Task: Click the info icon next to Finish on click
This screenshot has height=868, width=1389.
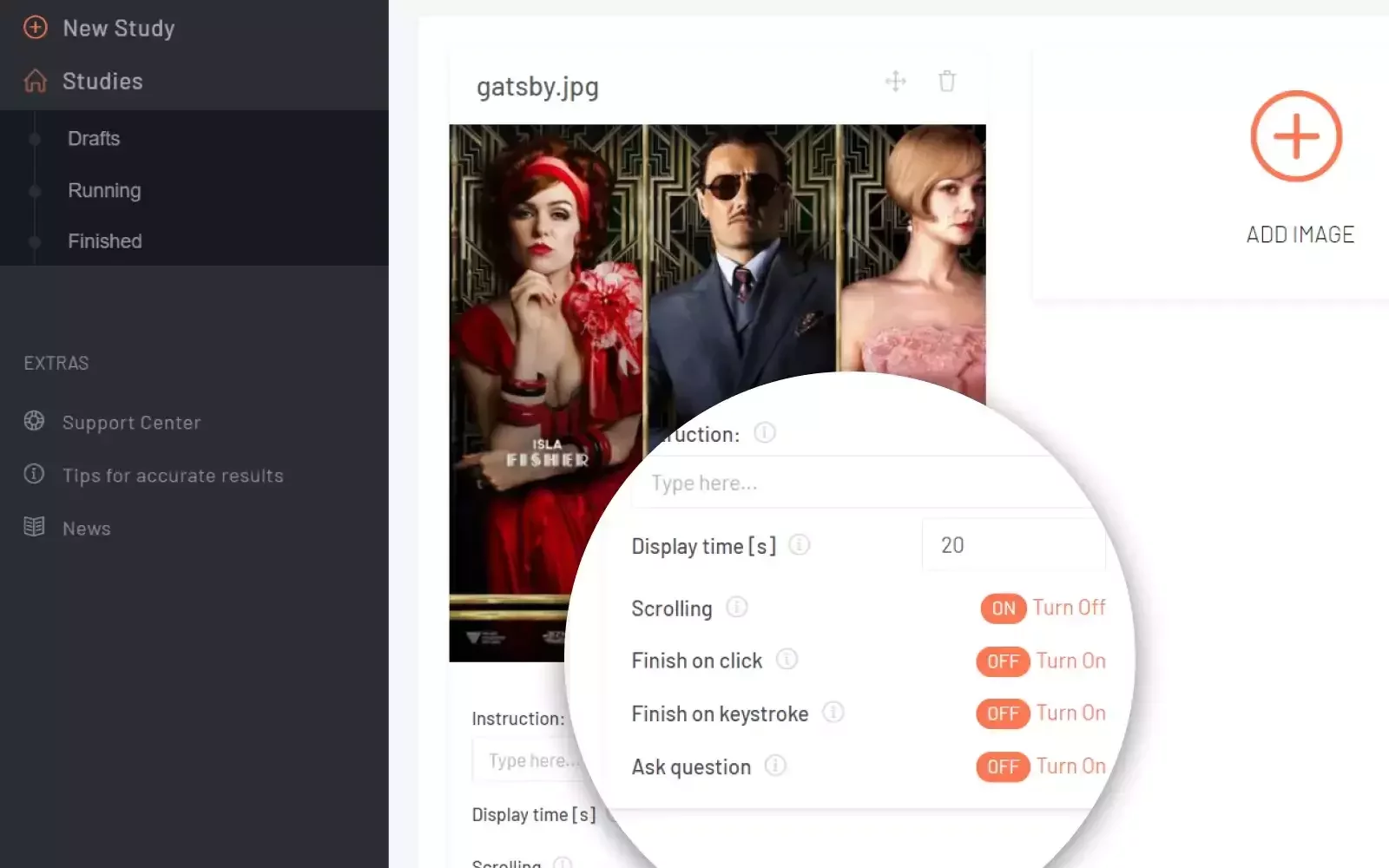Action: pyautogui.click(x=787, y=660)
